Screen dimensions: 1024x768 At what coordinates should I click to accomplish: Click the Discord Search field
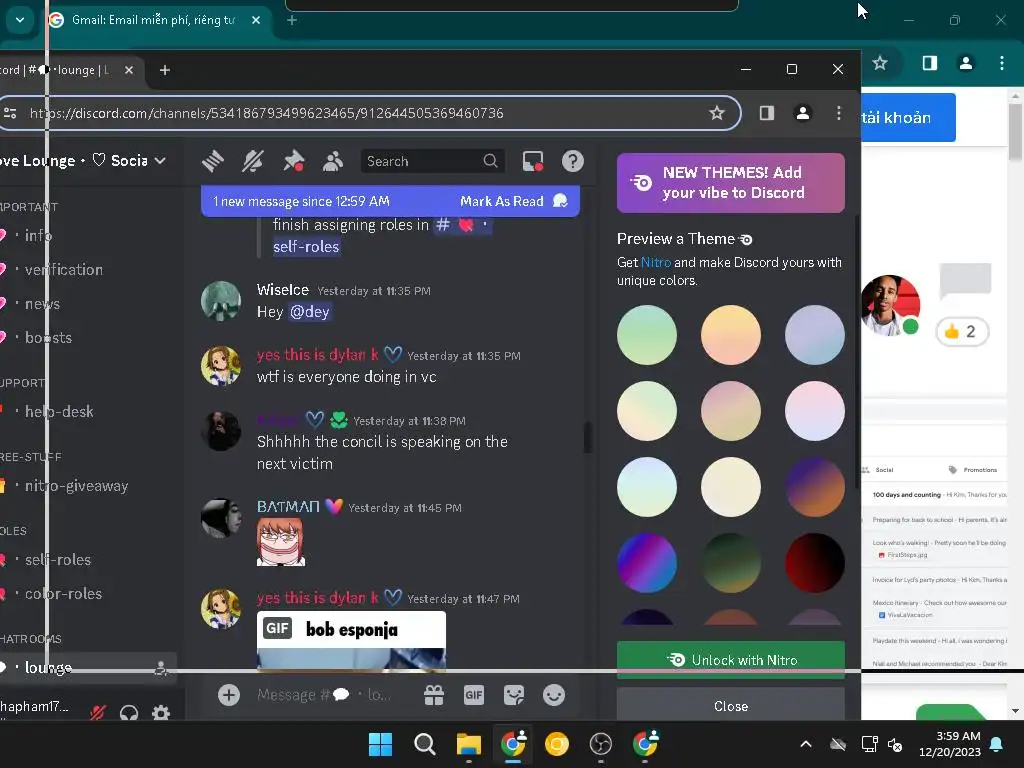click(433, 161)
